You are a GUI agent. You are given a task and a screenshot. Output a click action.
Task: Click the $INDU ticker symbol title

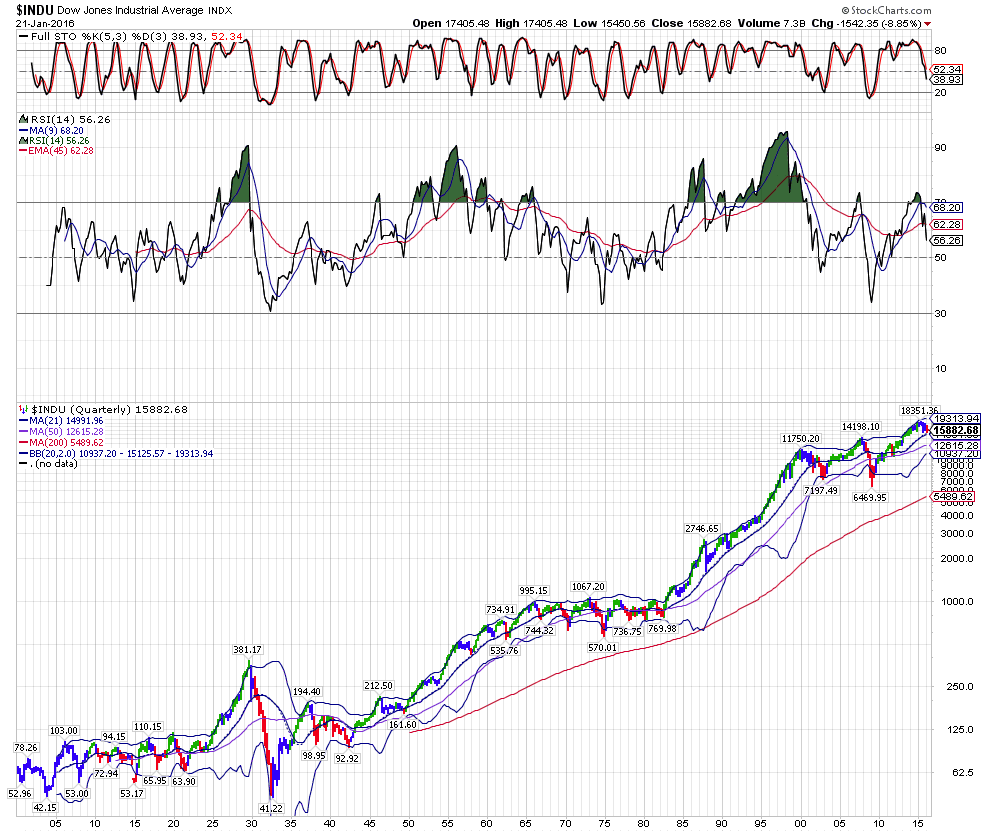[34, 8]
